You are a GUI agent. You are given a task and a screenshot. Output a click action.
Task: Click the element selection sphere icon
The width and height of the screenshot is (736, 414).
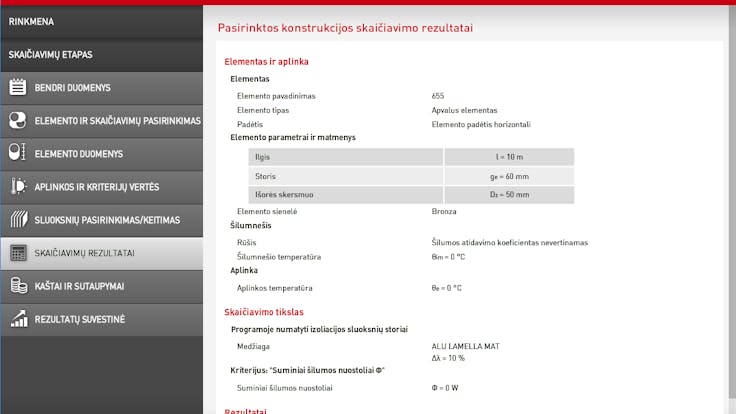point(18,121)
